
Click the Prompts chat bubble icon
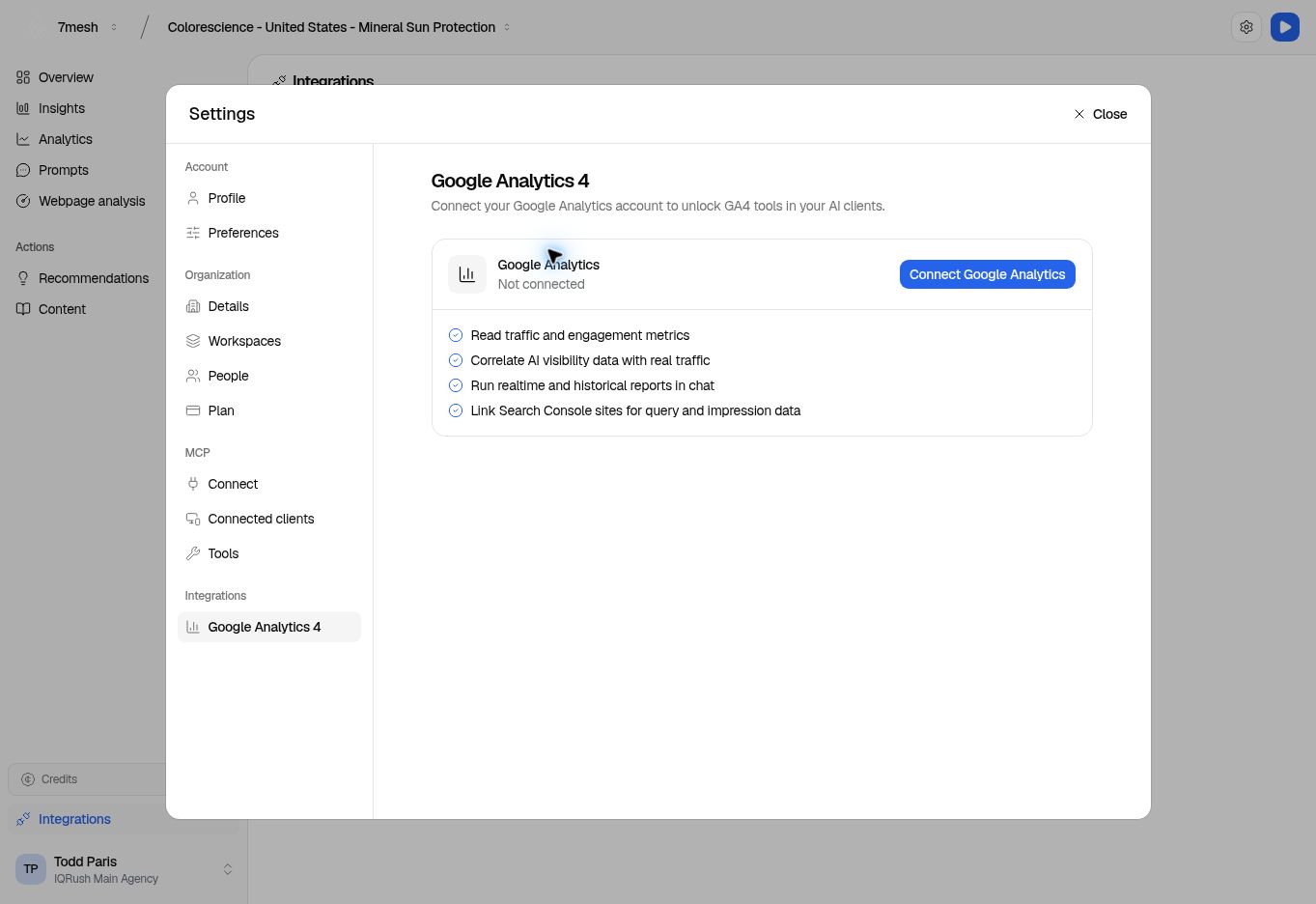click(23, 170)
